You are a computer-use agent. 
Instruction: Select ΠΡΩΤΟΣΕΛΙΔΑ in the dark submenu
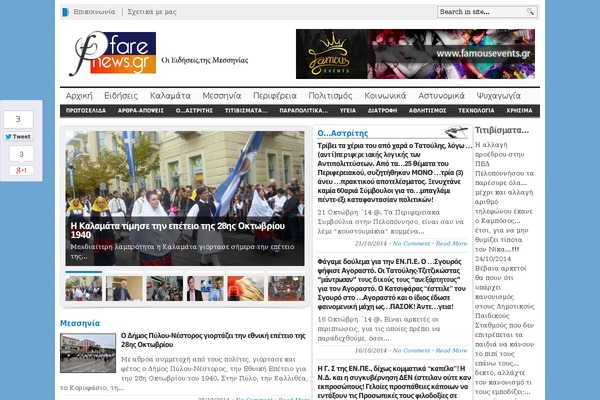click(x=86, y=111)
